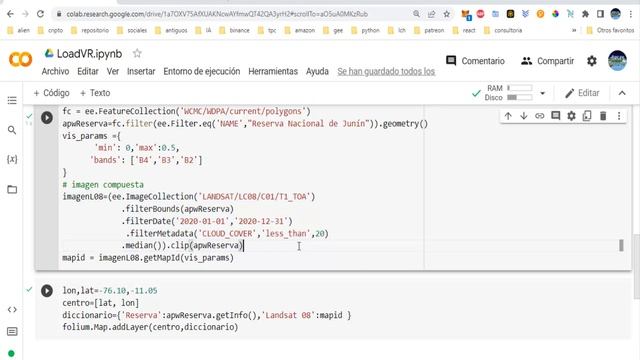
Task: Open the Editar menu
Action: click(x=88, y=71)
